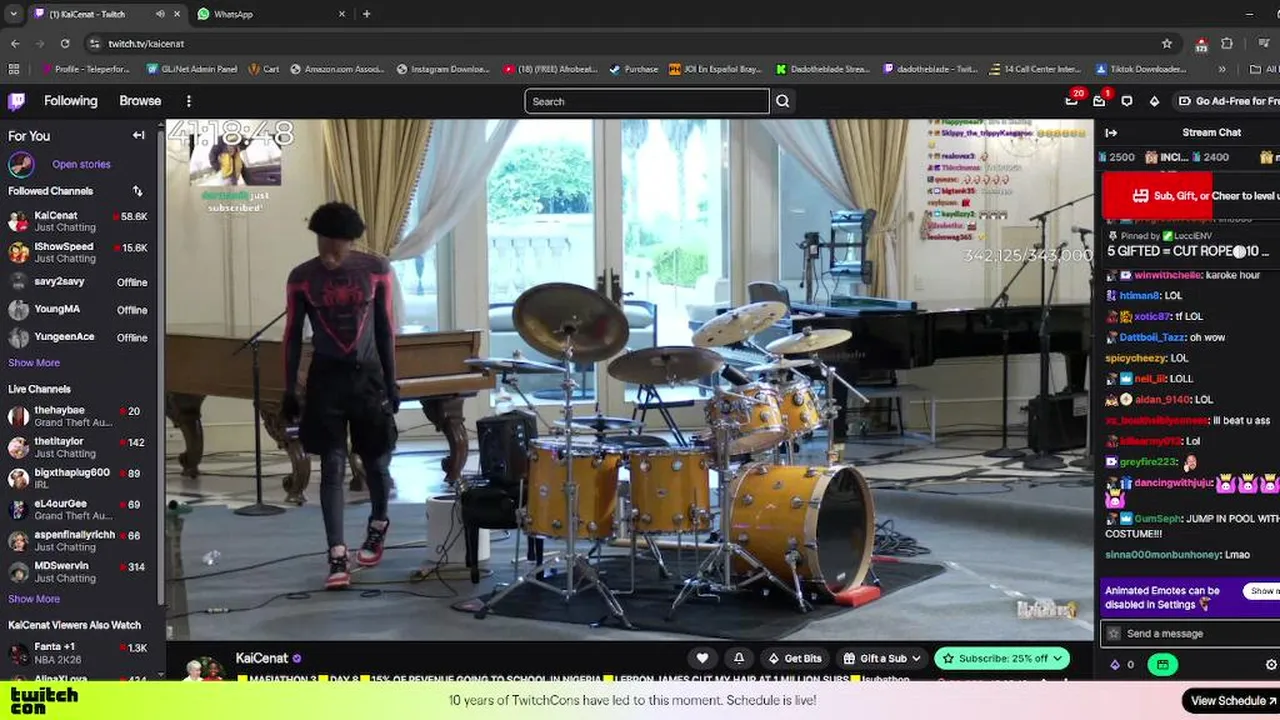Click the Get Bits diamond icon in top bar
1280x720 pixels.
[1154, 101]
